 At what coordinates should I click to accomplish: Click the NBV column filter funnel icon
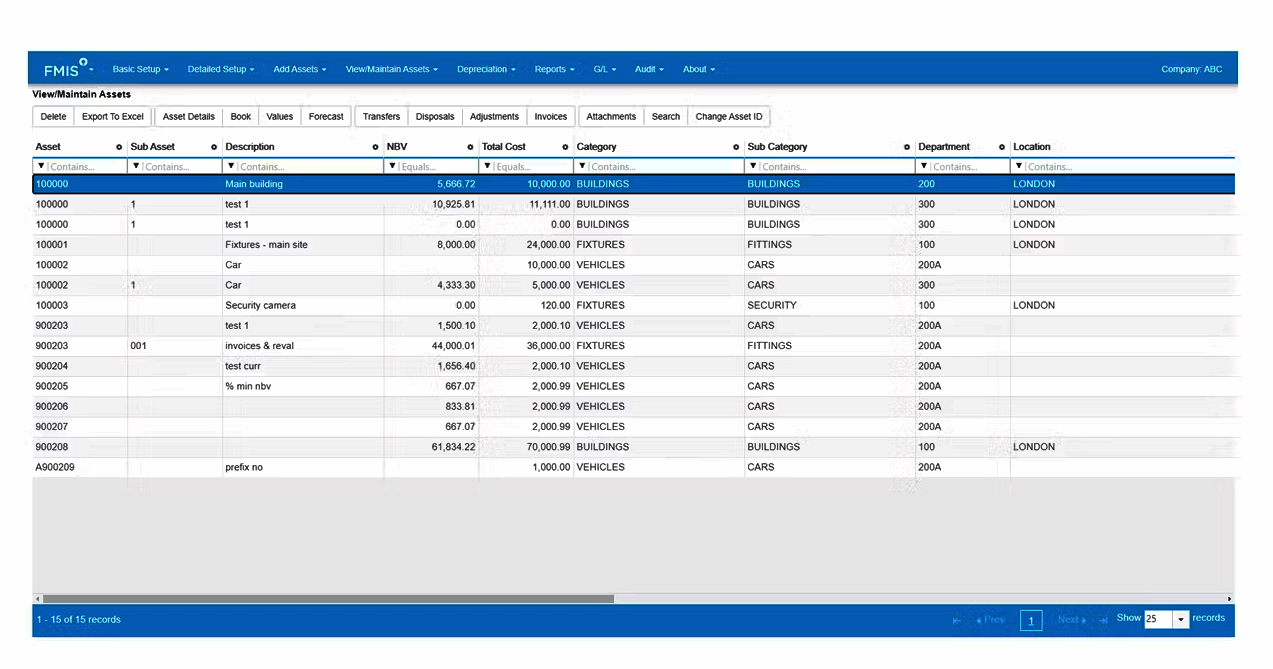(x=391, y=167)
